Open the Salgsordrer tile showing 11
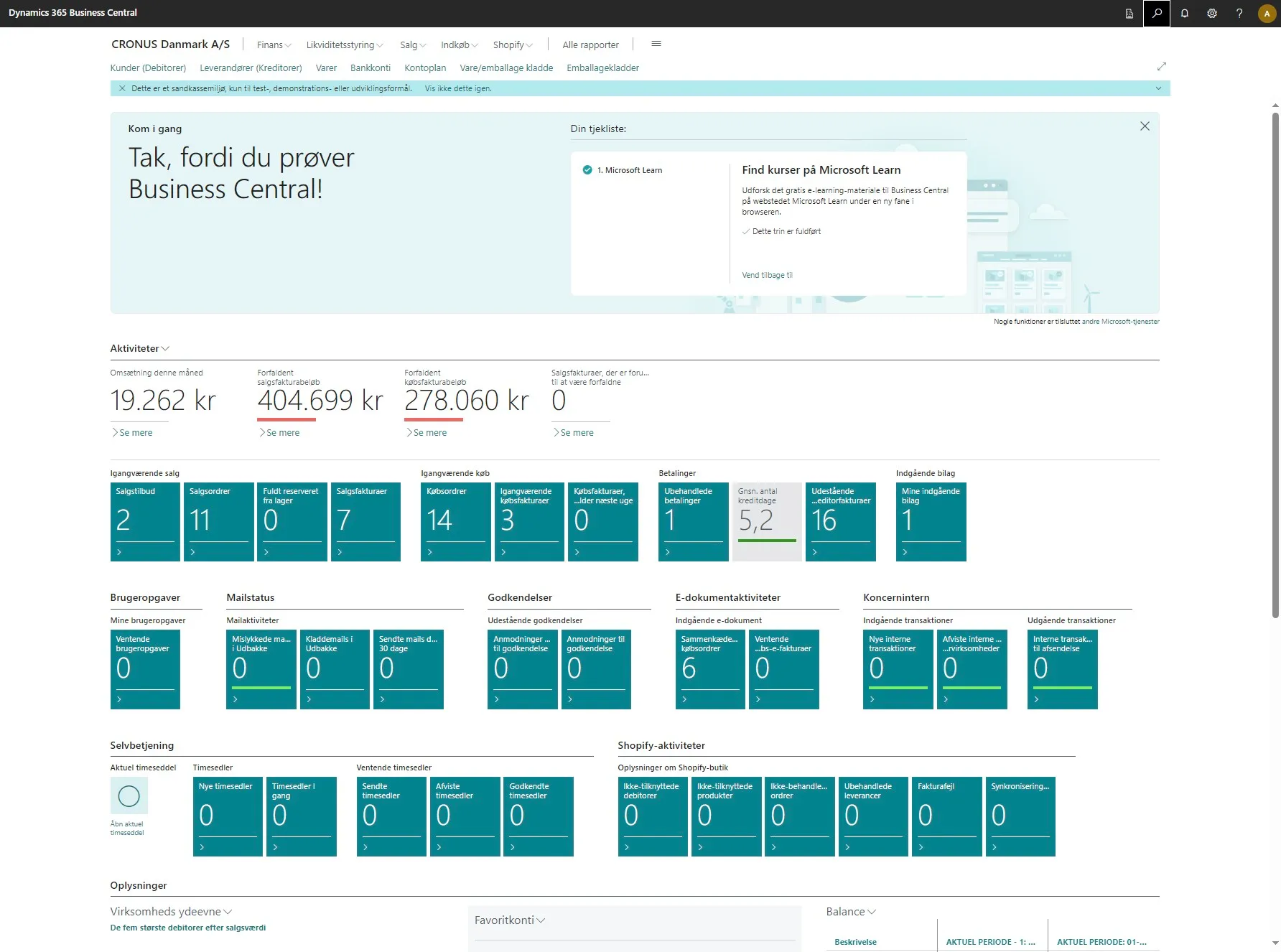 [218, 521]
